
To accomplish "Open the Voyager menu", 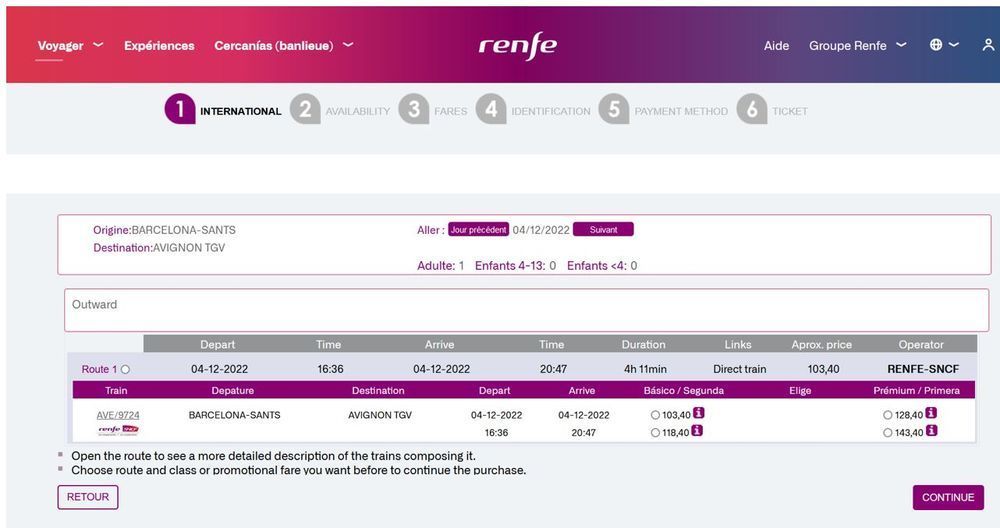I will pyautogui.click(x=60, y=45).
